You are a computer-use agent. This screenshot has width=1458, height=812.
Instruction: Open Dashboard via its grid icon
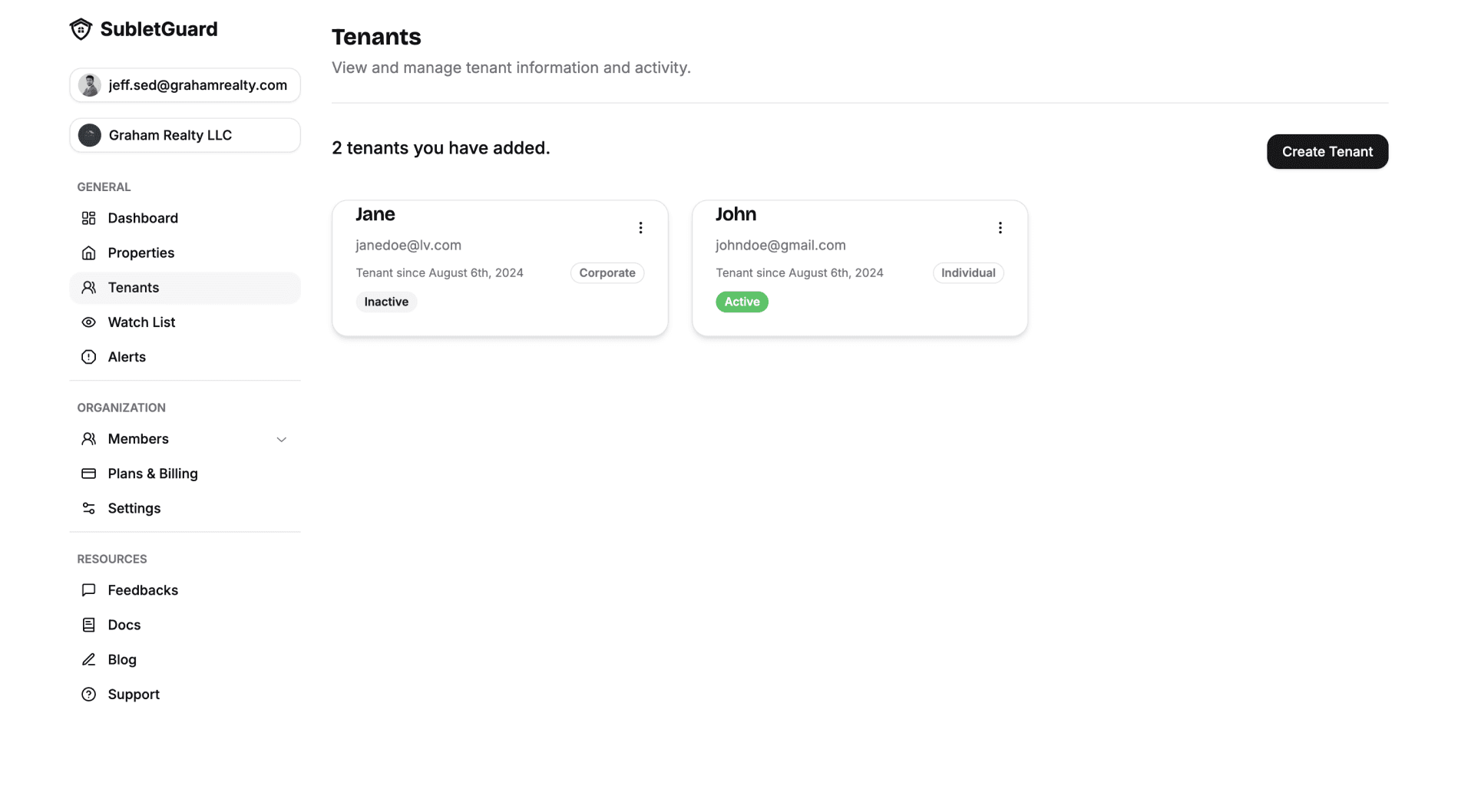89,218
